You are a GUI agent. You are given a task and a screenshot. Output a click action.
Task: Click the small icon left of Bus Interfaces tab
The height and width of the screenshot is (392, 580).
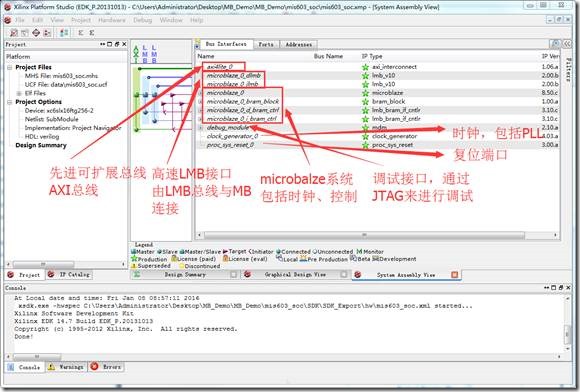pyautogui.click(x=198, y=44)
